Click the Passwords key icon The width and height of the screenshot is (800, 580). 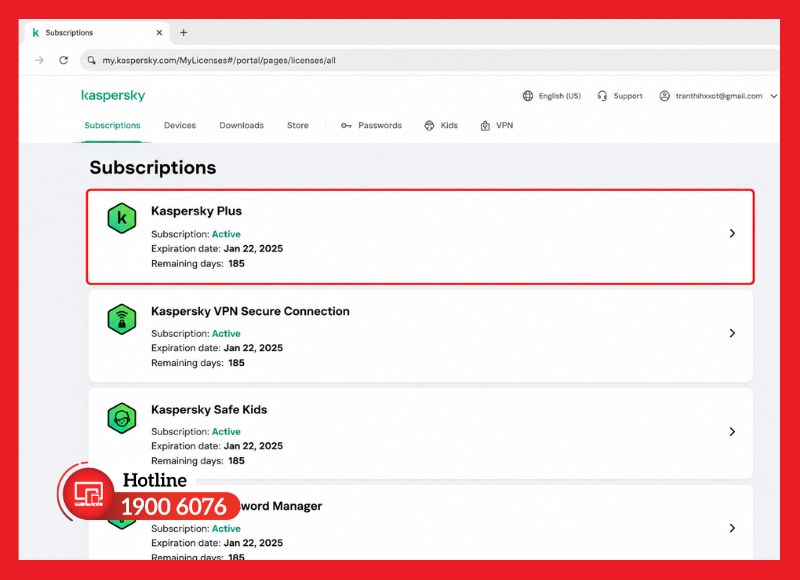coord(346,125)
